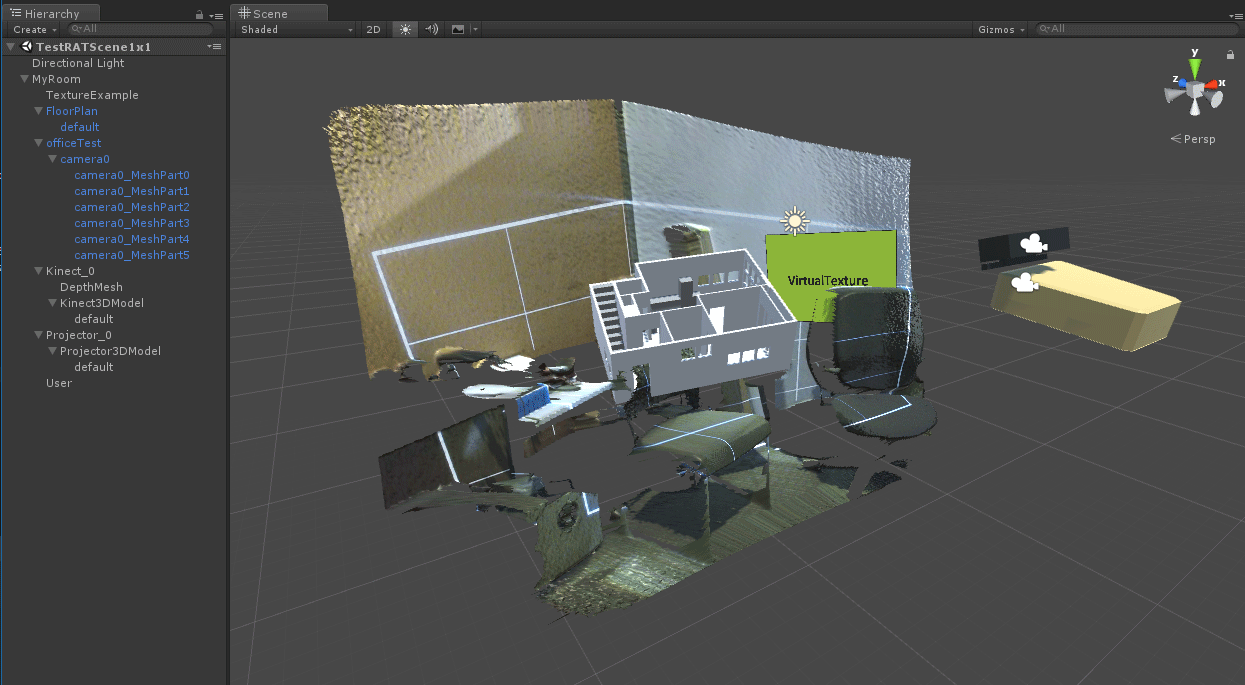Select camera gizmo on yellow projector model
The width and height of the screenshot is (1245, 685).
click(1023, 284)
